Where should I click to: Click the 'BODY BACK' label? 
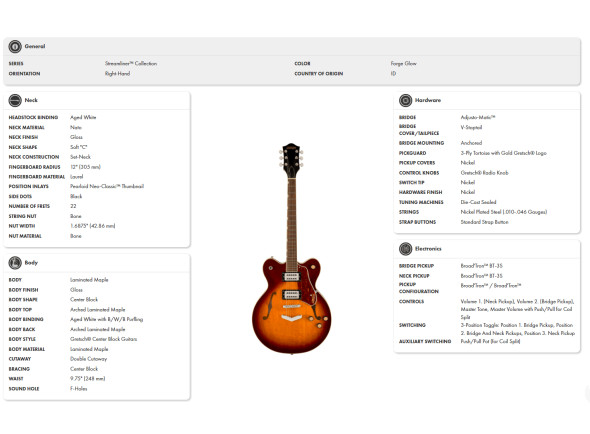22,329
